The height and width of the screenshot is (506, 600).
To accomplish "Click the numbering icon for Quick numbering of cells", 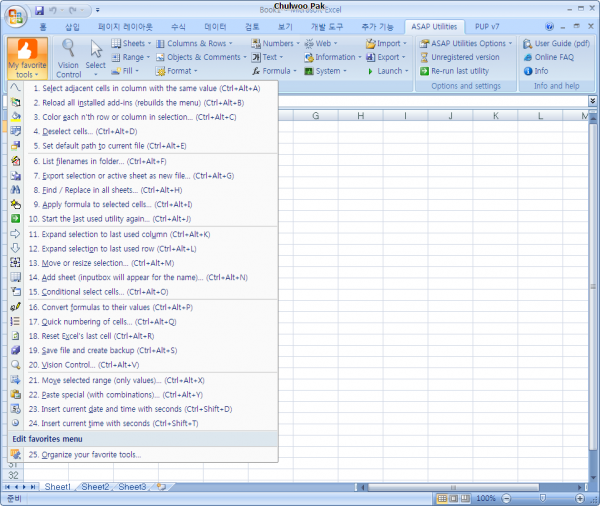I will [x=15, y=322].
